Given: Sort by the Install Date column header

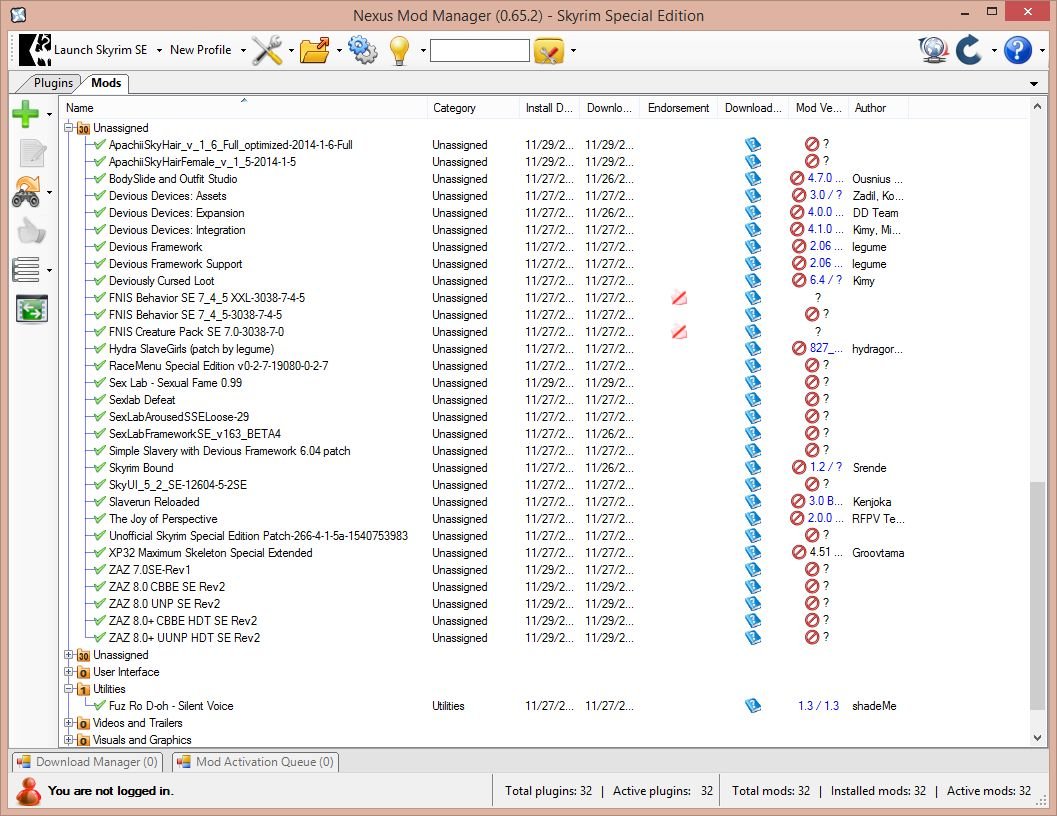Looking at the screenshot, I should pyautogui.click(x=549, y=108).
